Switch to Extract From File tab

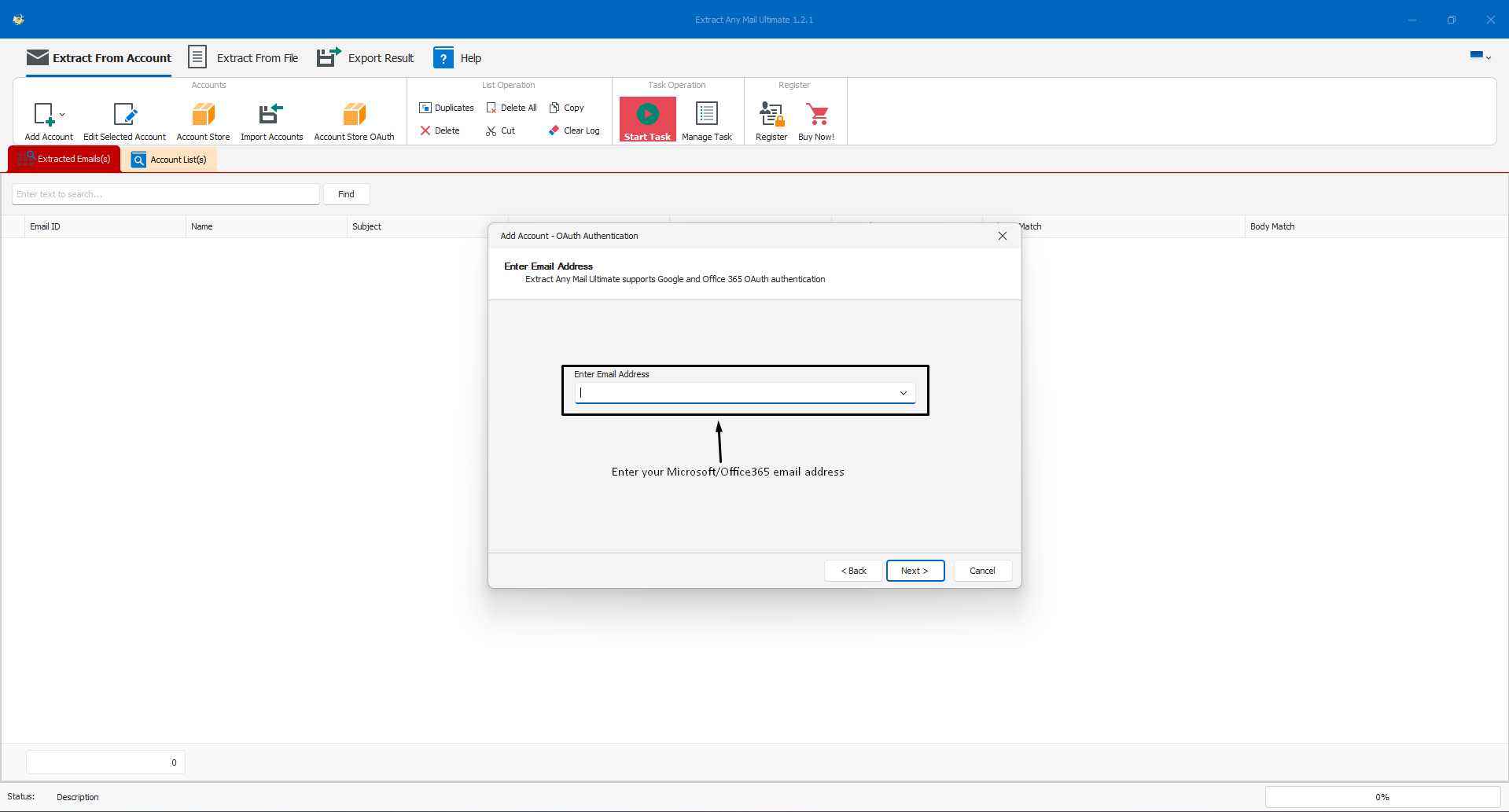pos(244,58)
